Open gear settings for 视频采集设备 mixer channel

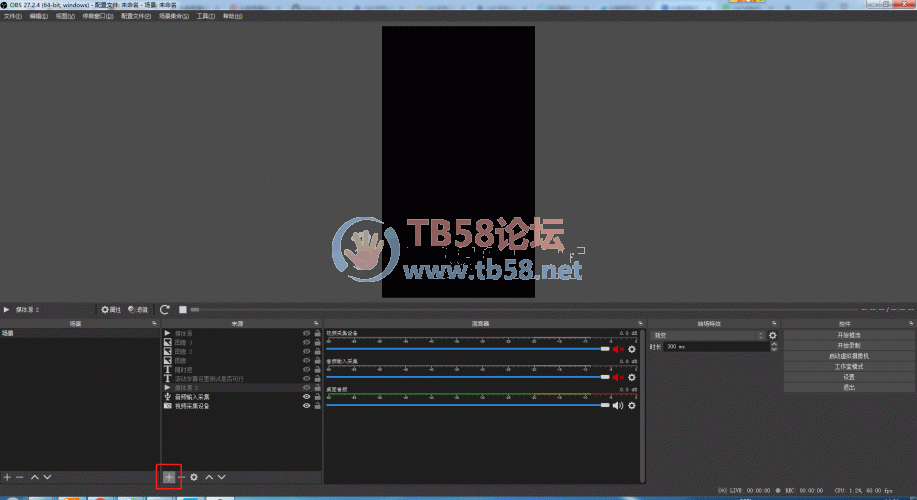click(x=632, y=349)
